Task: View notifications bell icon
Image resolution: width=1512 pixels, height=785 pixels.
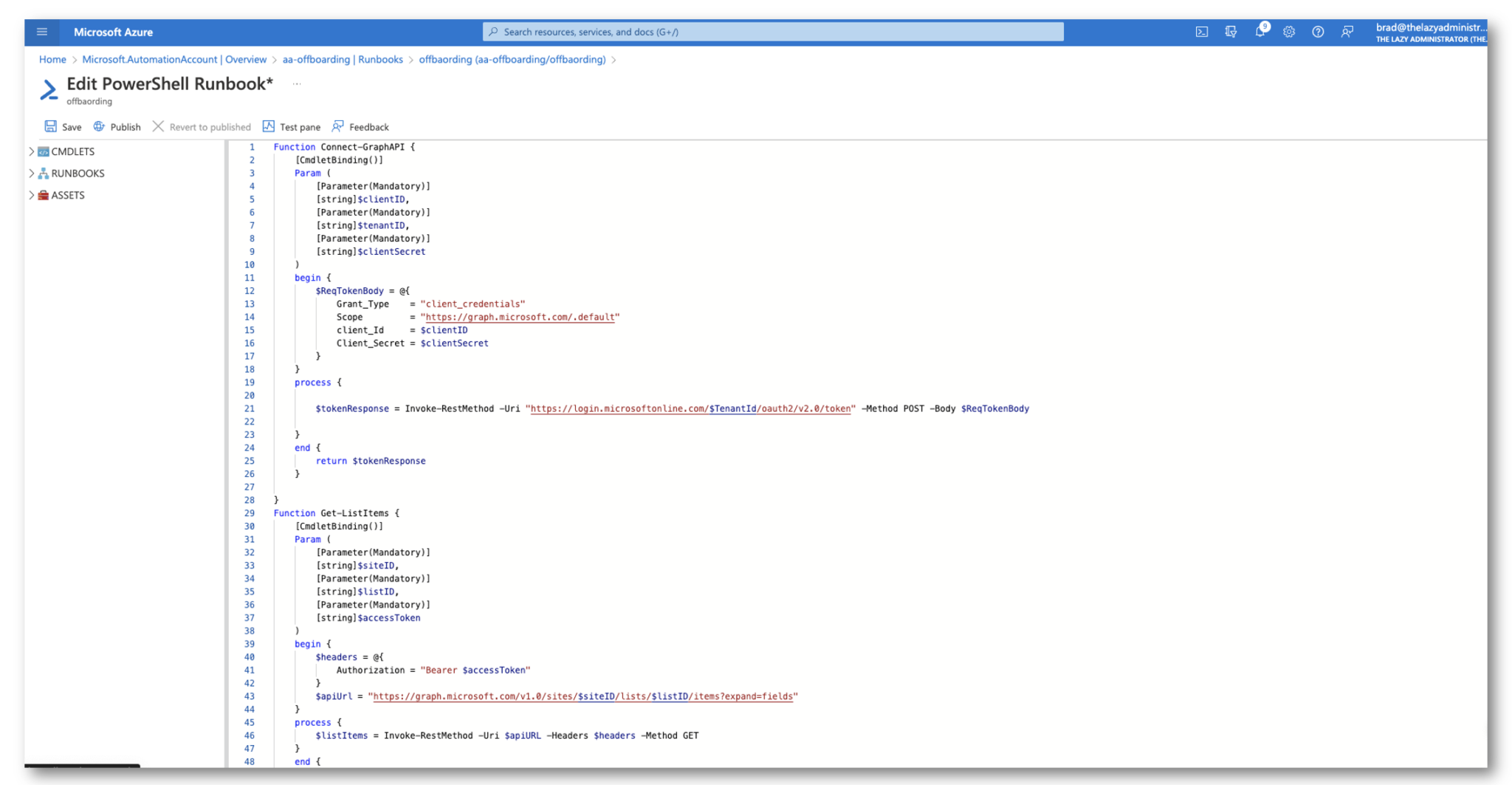Action: (1260, 32)
